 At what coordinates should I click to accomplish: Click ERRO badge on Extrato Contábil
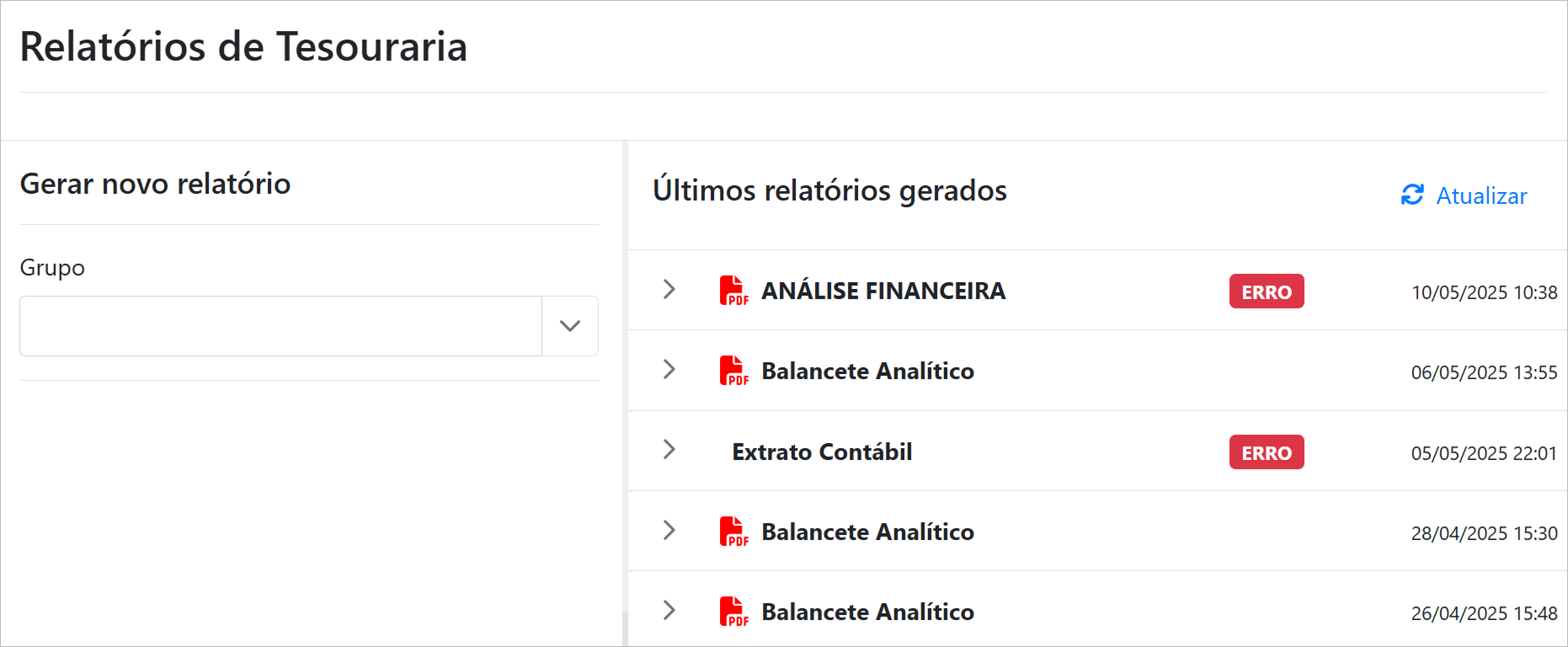coord(1266,452)
